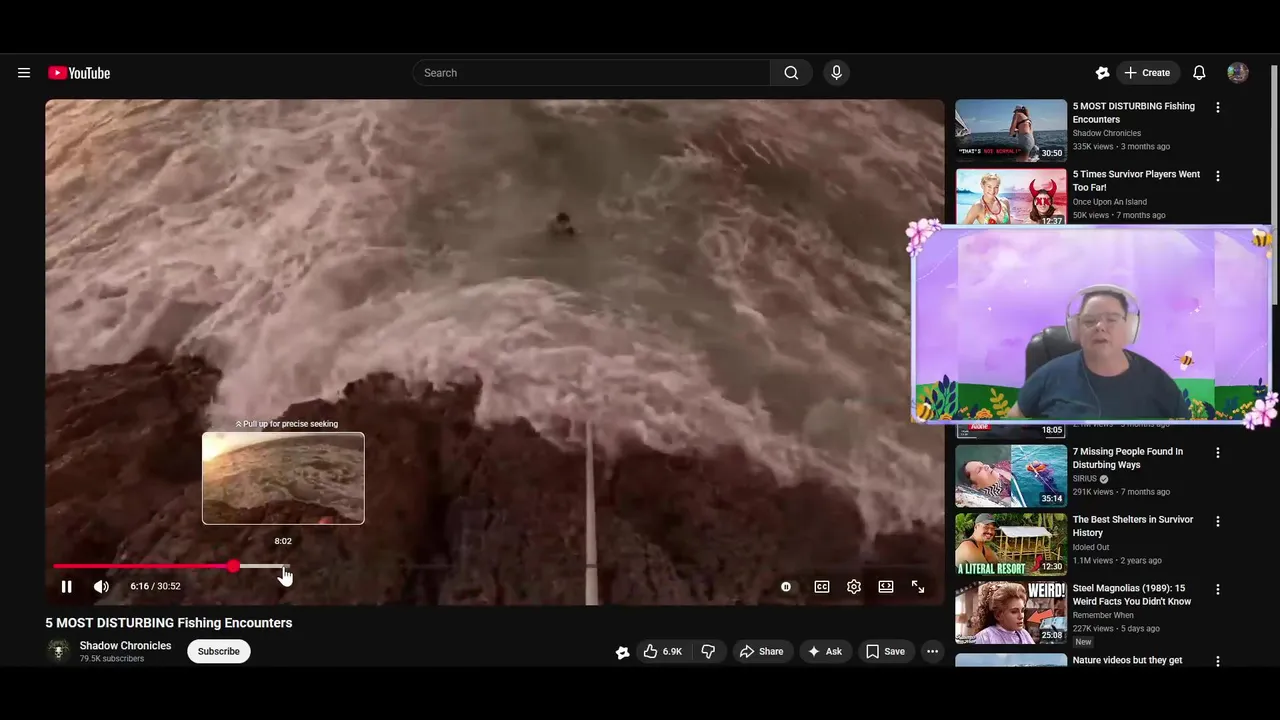Click Shadow Chronicles name under first sidebar video
Screen dimensions: 1280x720
[1107, 133]
